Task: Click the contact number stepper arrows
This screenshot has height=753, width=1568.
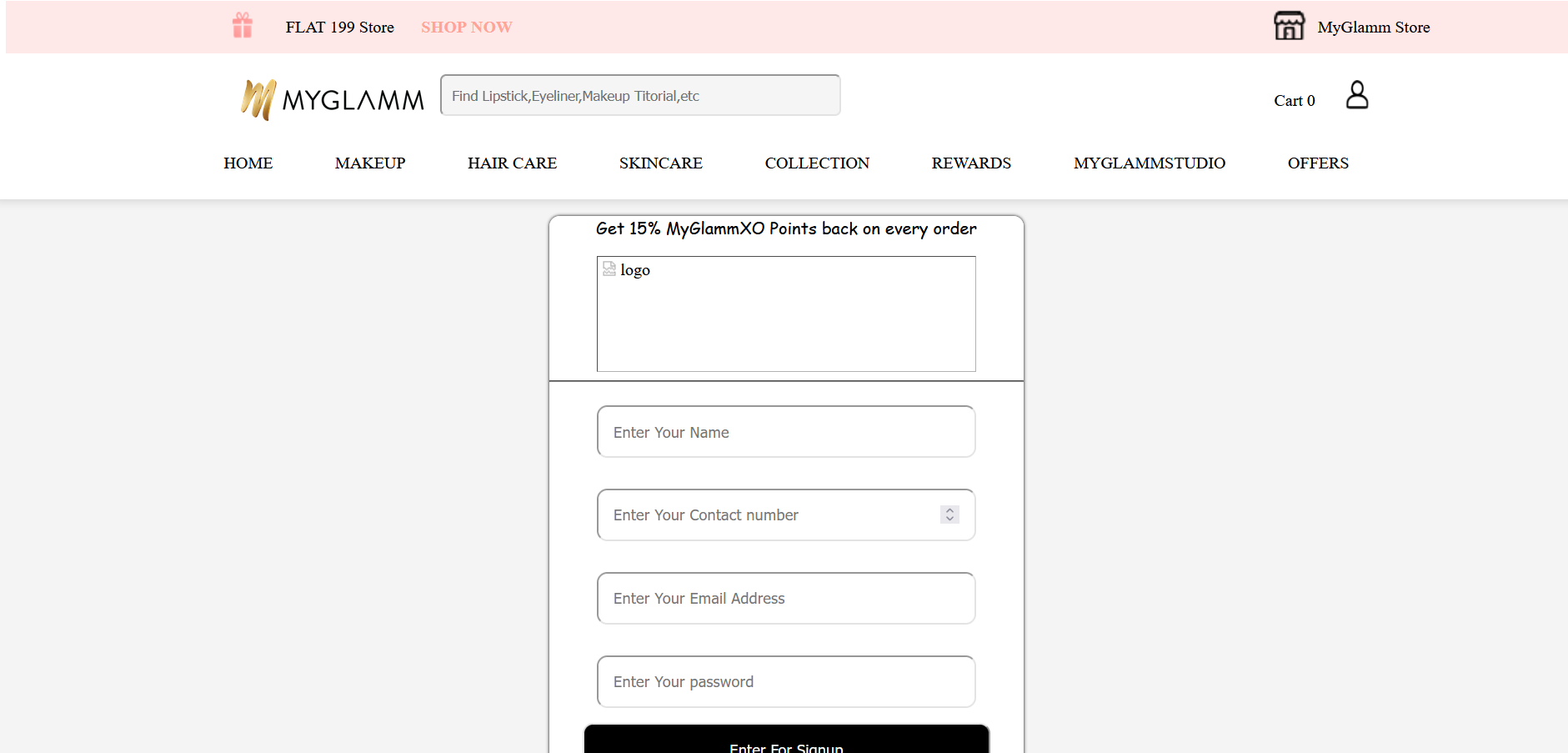Action: (949, 515)
